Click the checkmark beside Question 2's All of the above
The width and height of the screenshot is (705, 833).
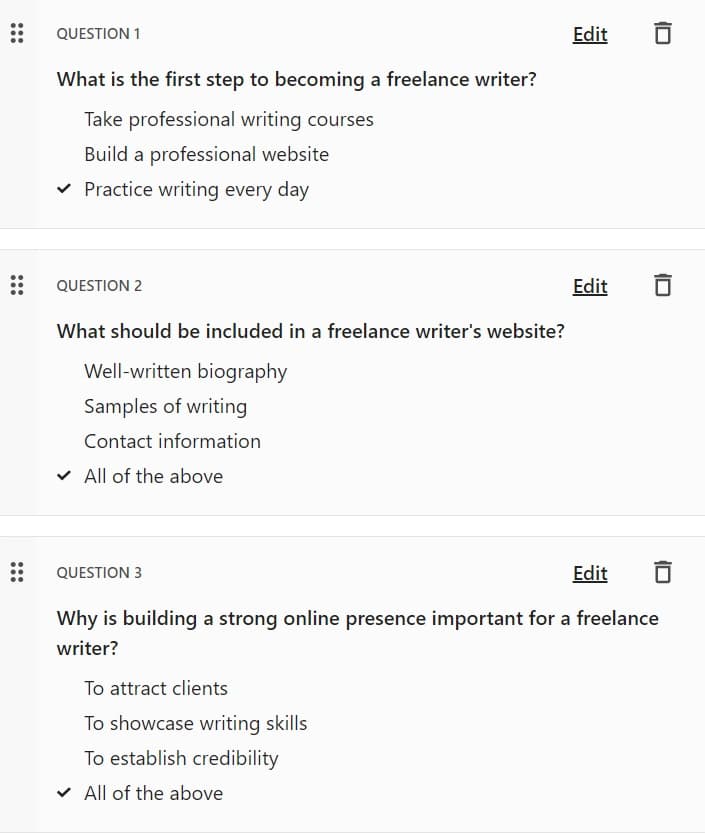tap(64, 475)
